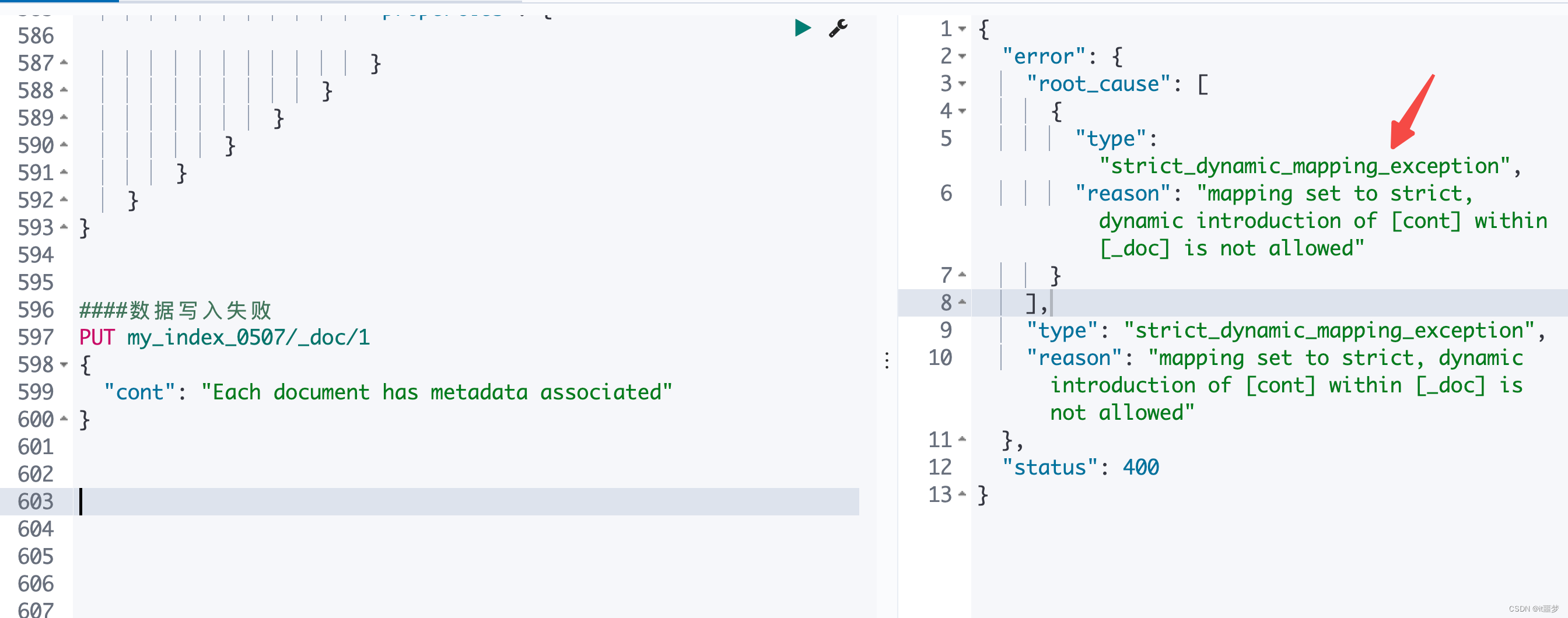Click the "reason" key on response line 10
Image resolution: width=1568 pixels, height=618 pixels.
tap(1074, 357)
